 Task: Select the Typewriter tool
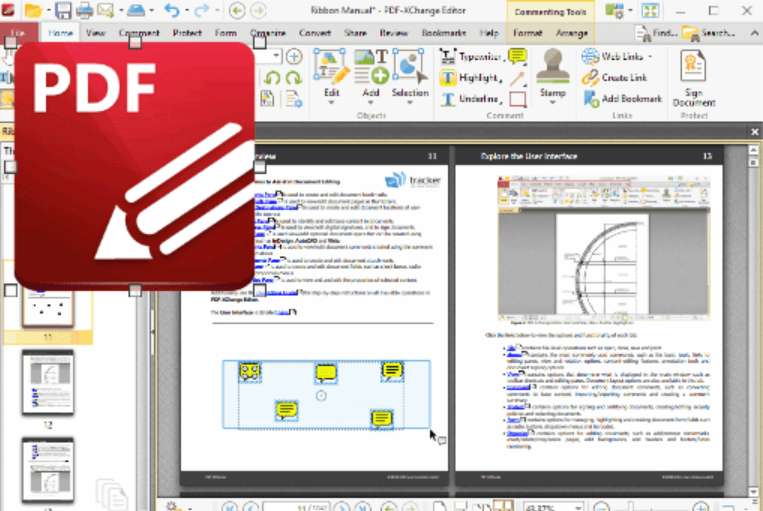coord(471,57)
